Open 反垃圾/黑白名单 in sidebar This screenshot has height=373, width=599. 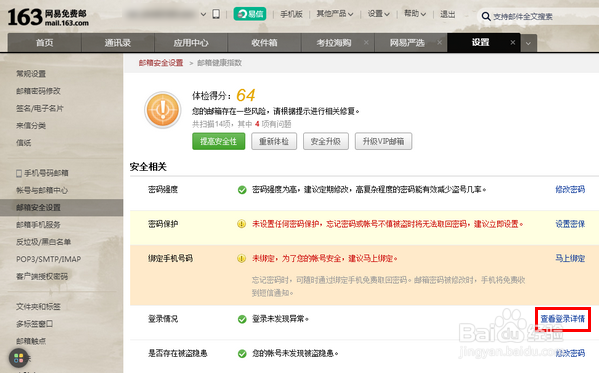(43, 242)
